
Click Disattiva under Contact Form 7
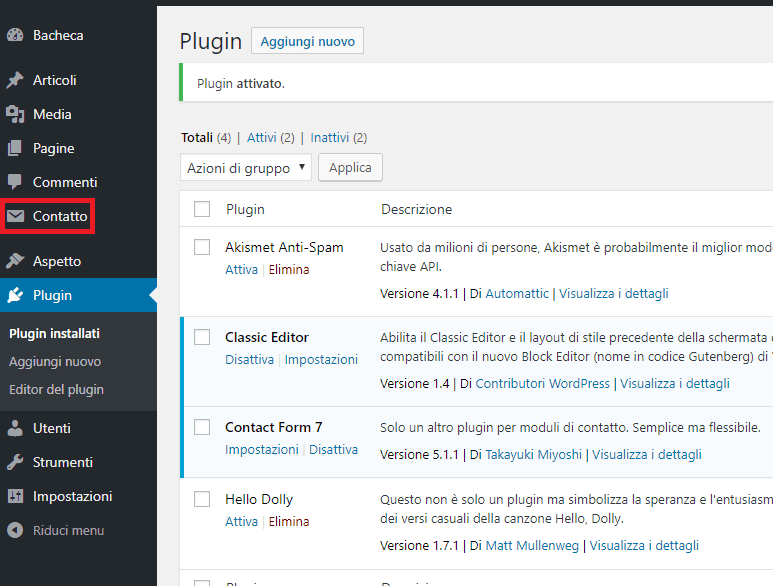333,449
